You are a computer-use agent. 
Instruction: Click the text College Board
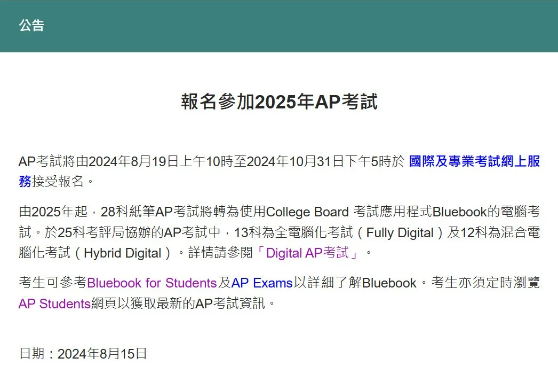click(307, 212)
